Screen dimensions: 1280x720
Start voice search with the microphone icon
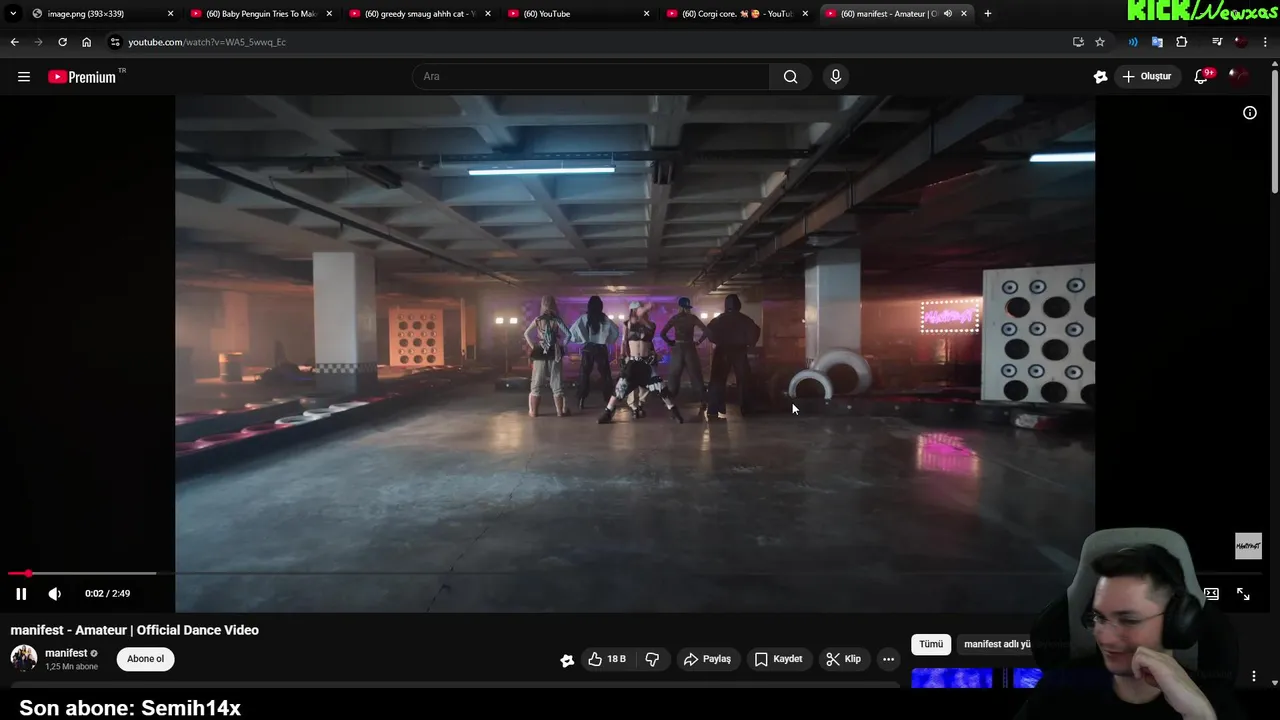836,77
